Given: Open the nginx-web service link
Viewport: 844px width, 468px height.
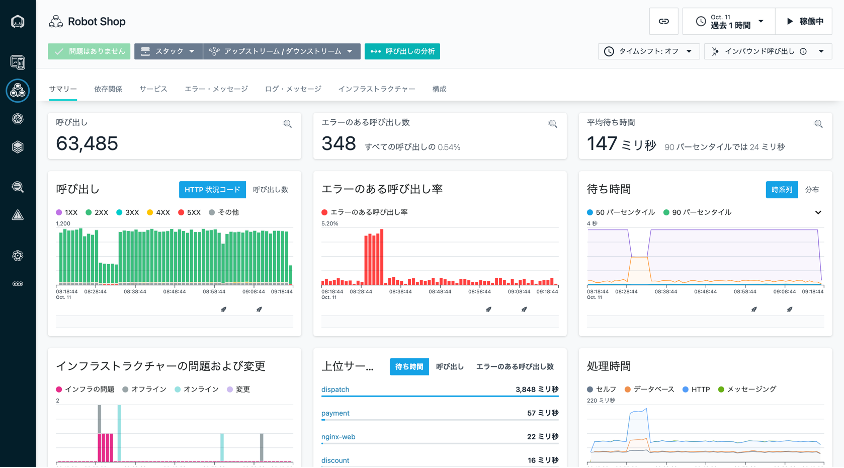Looking at the screenshot, I should point(338,437).
